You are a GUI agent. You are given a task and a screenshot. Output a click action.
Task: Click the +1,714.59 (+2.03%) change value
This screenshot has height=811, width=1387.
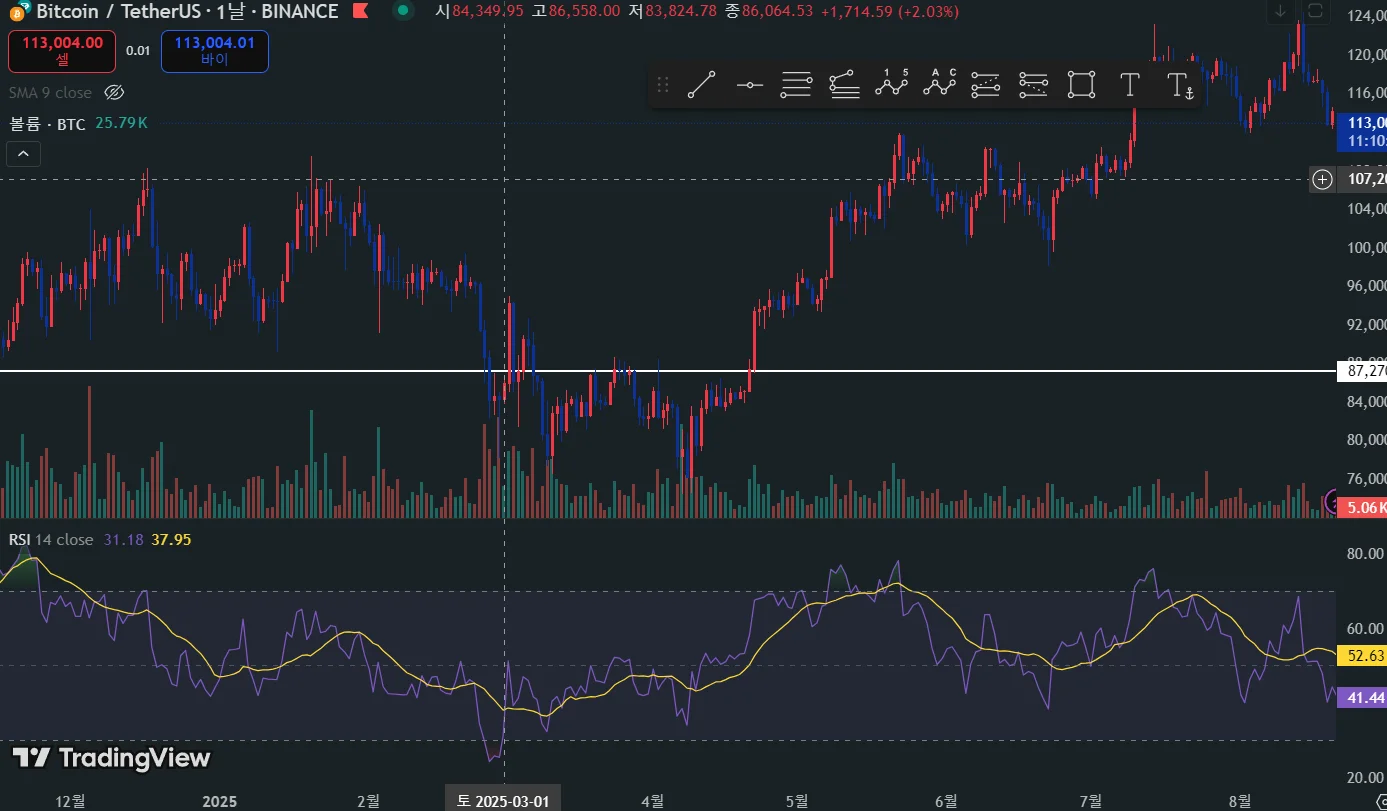tap(890, 12)
